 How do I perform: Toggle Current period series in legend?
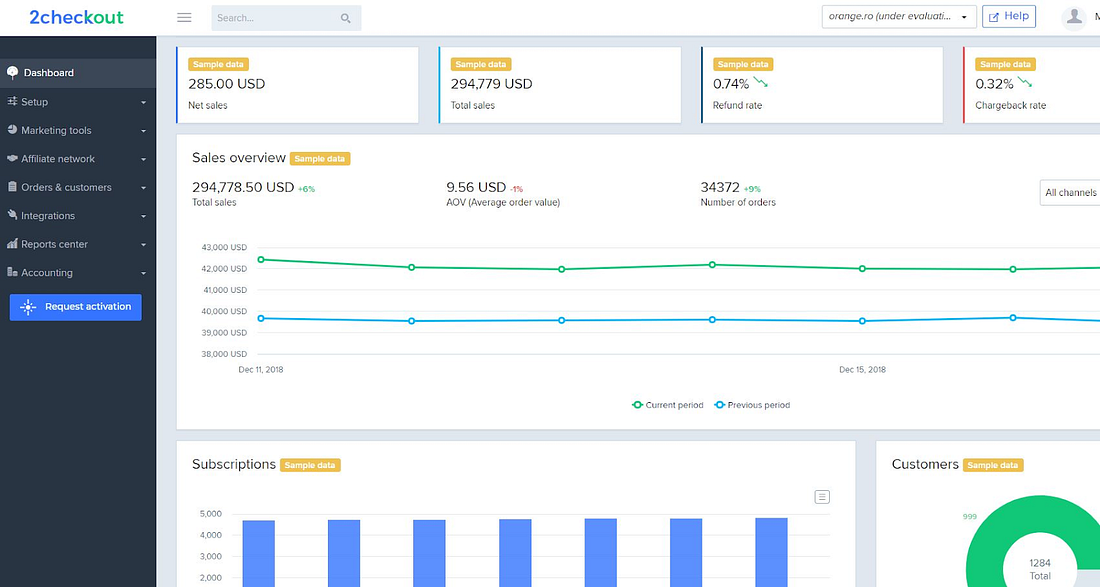[668, 405]
